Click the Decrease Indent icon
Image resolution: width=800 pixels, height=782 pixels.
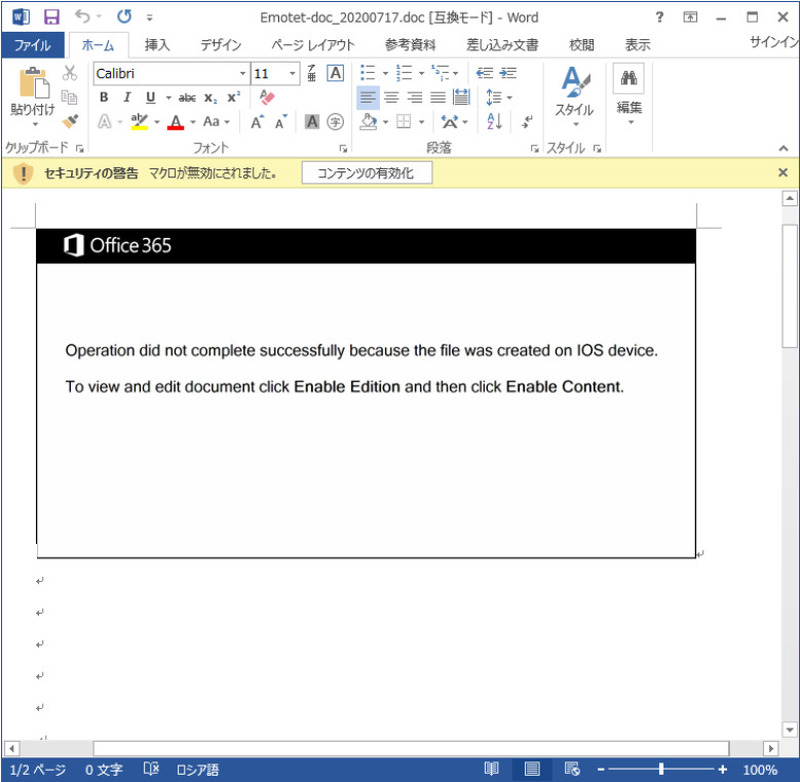485,73
